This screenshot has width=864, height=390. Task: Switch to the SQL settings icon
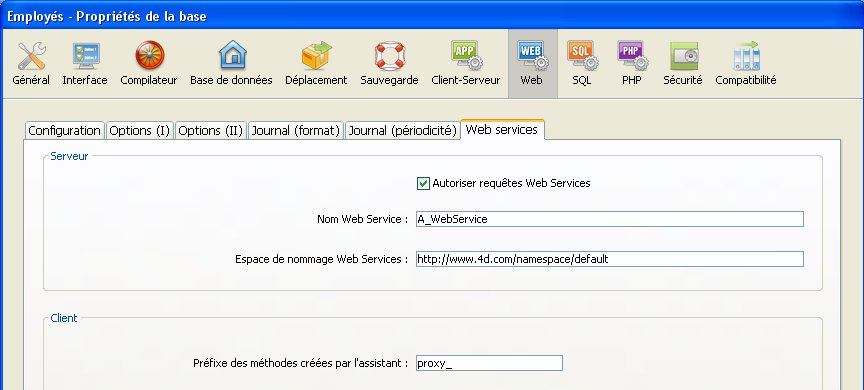tap(581, 55)
